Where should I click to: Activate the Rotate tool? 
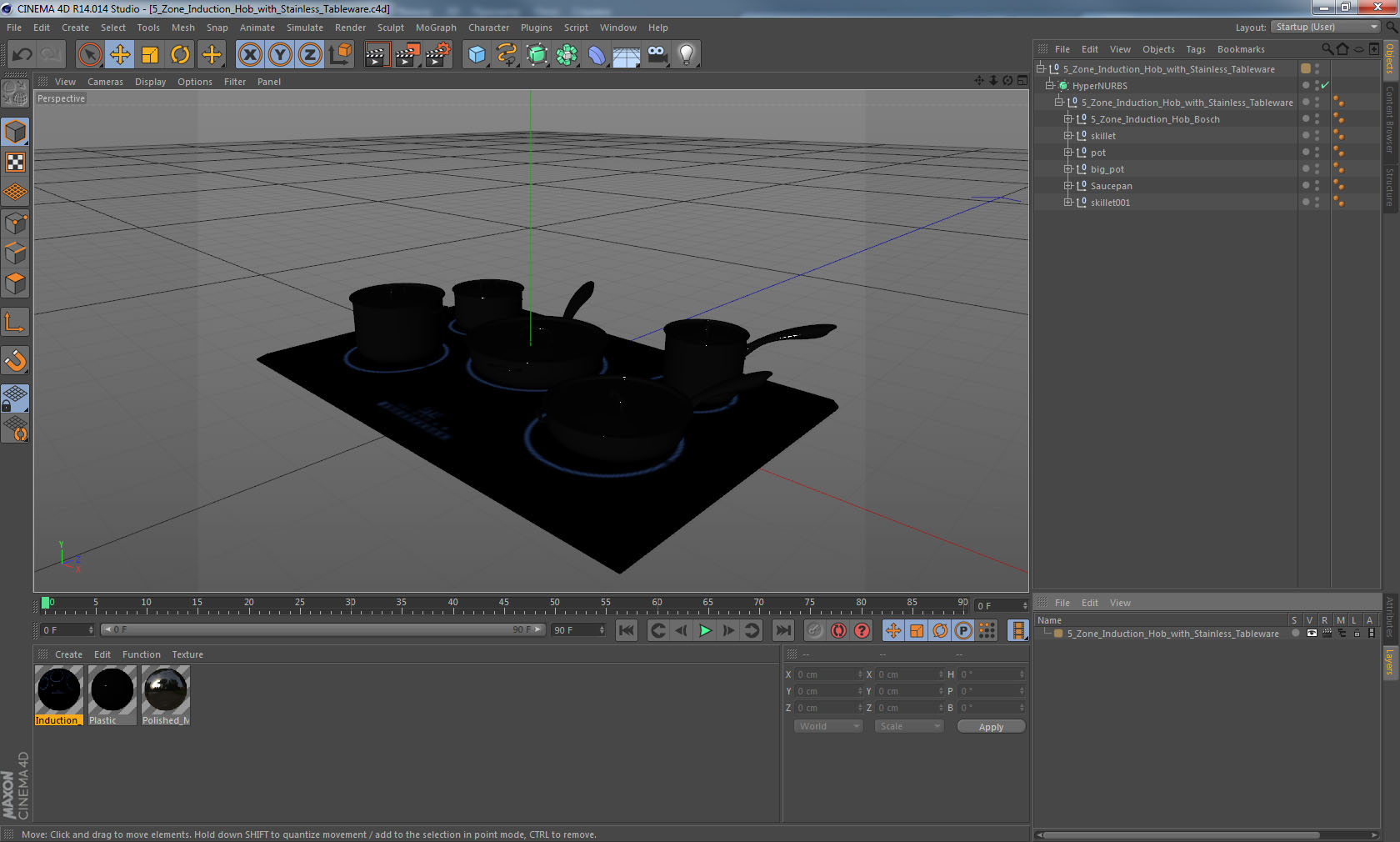[180, 55]
